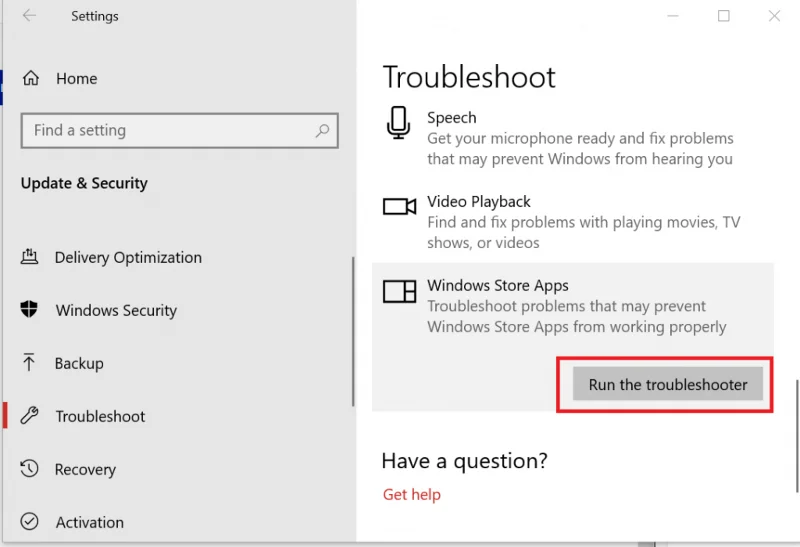800x547 pixels.
Task: Open the Activation settings page
Action: pyautogui.click(x=90, y=523)
